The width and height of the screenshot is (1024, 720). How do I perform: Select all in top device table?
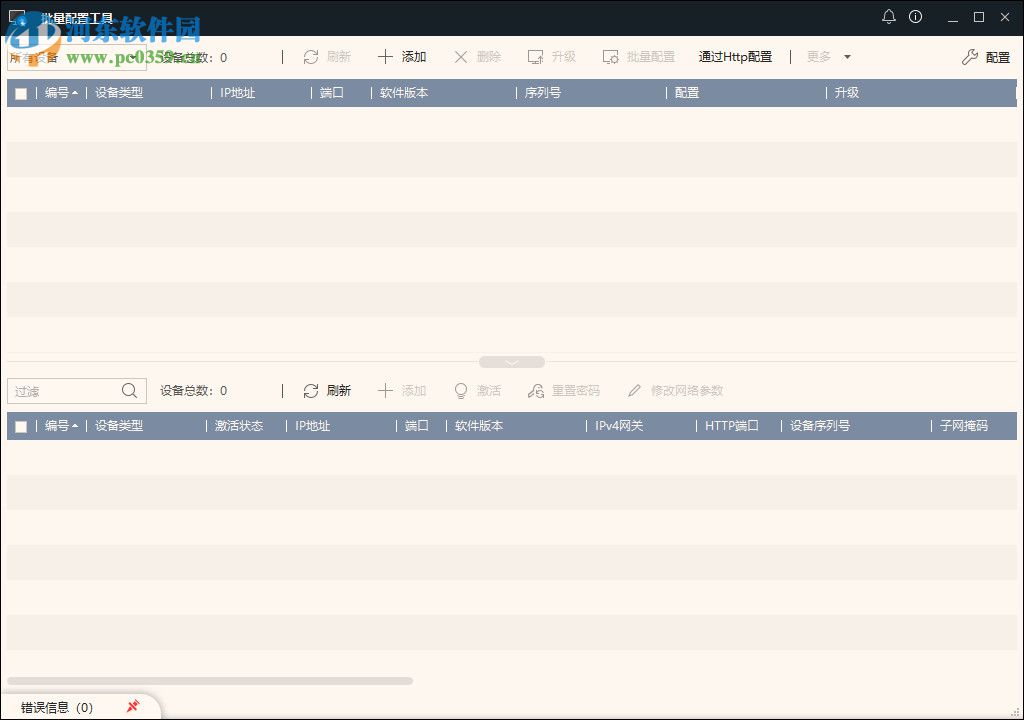21,93
